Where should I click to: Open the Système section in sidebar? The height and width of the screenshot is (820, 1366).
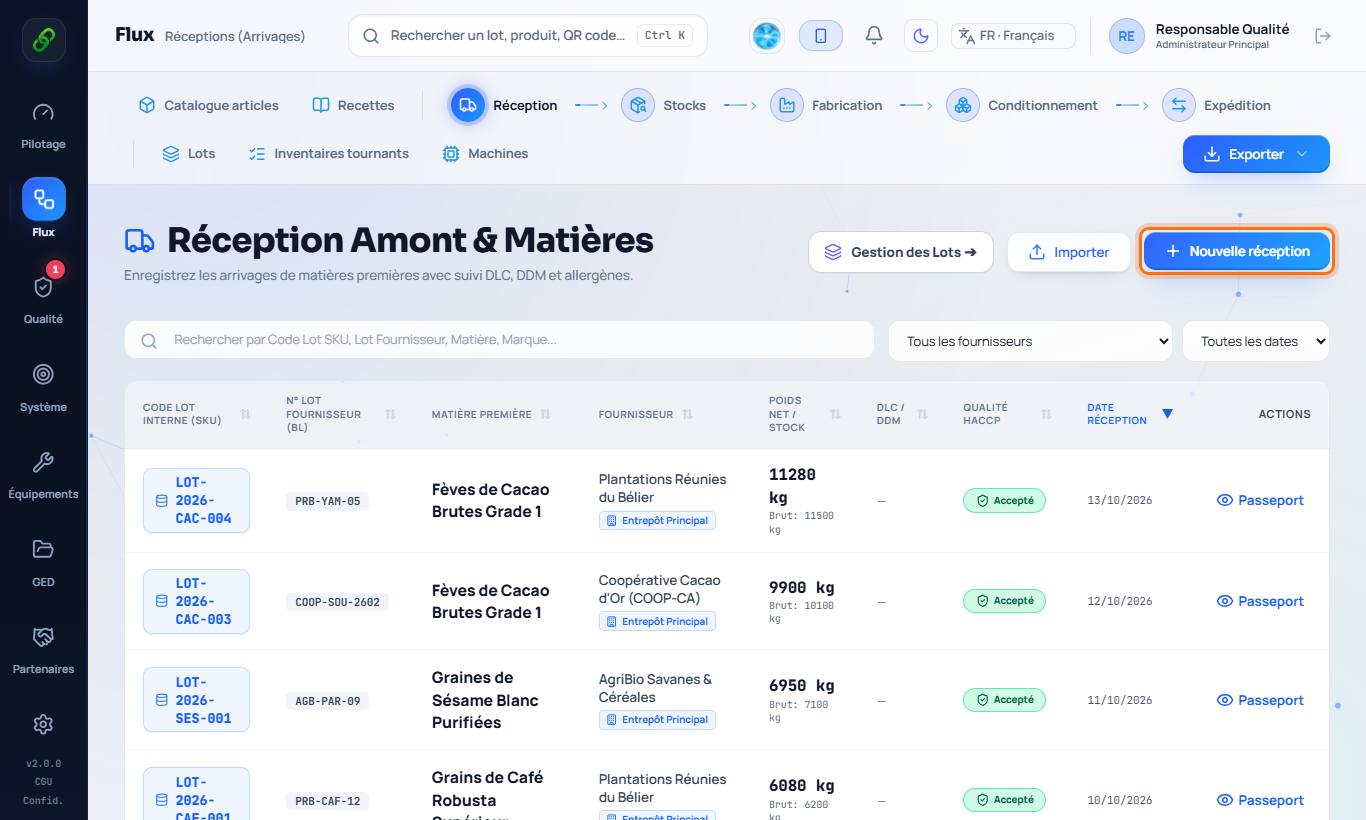pos(43,385)
